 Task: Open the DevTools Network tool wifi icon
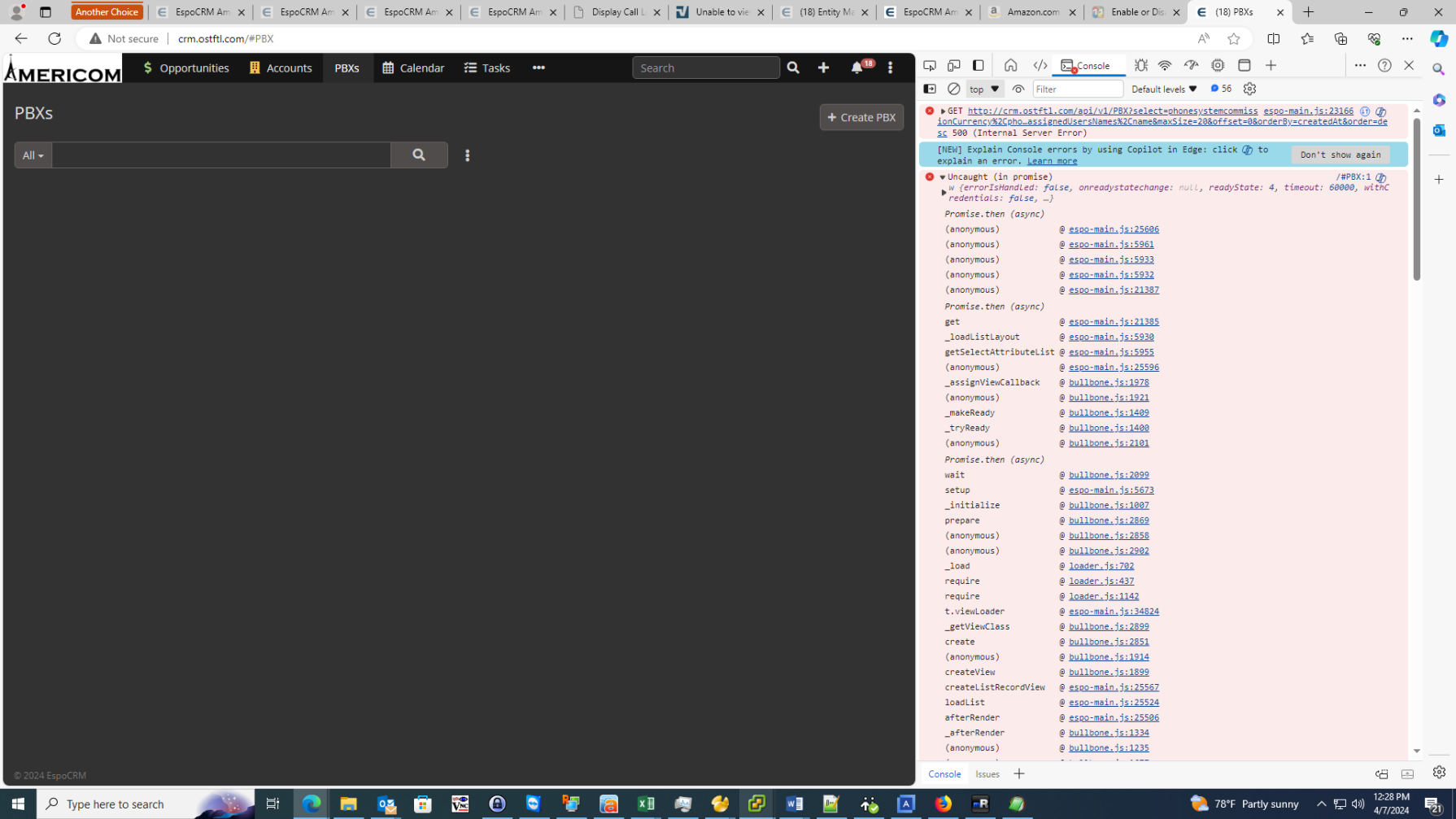1164,65
